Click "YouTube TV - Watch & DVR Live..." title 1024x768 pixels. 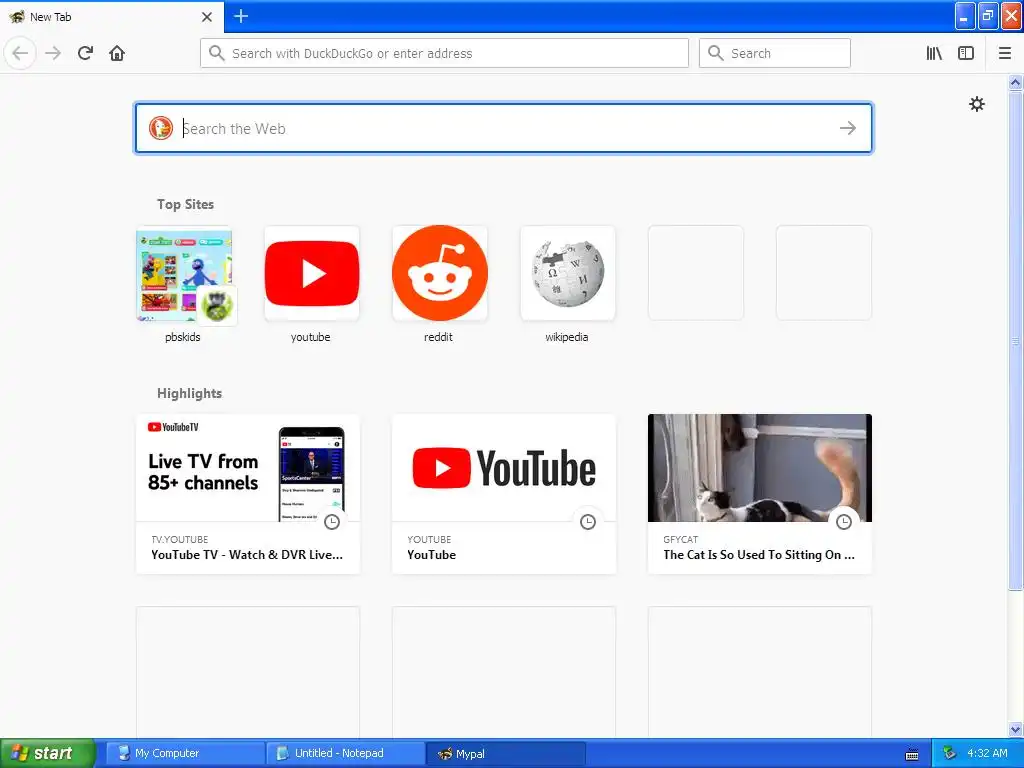coord(247,554)
